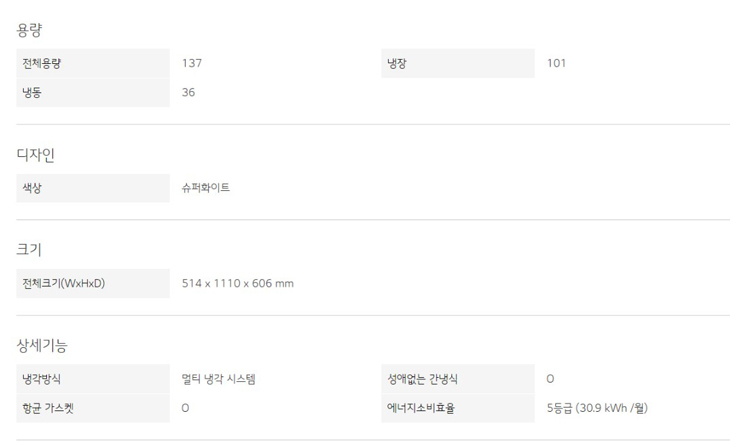Click the 514 x 1110 x 606 mm value
The width and height of the screenshot is (730, 441).
coord(238,283)
